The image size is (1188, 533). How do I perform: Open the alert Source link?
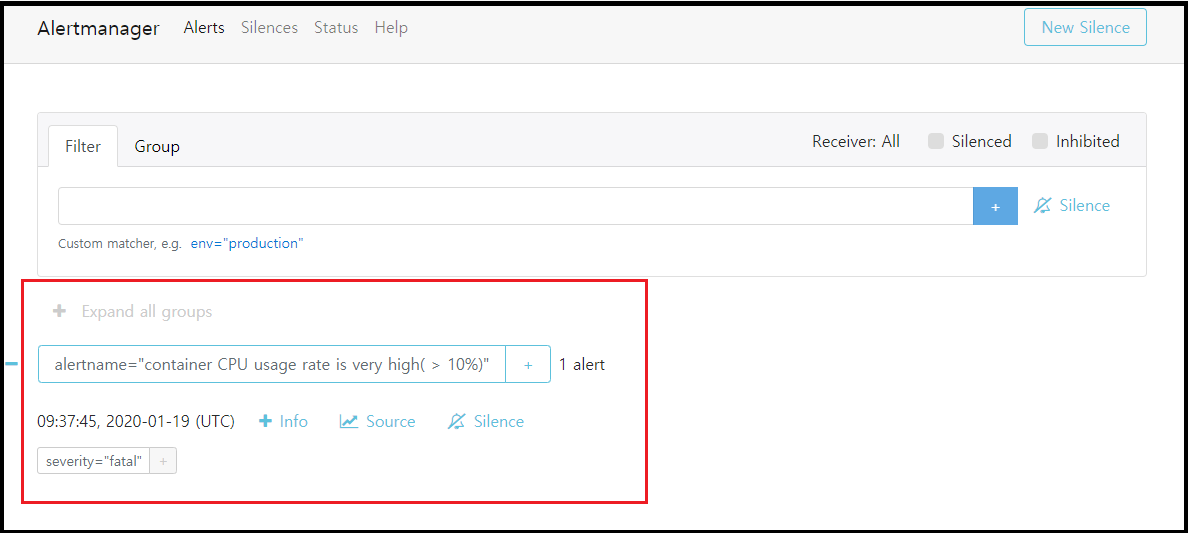tap(377, 422)
